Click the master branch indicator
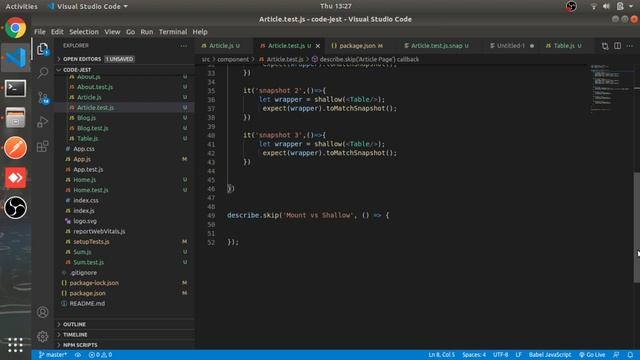This screenshot has height=360, width=640. (53, 355)
